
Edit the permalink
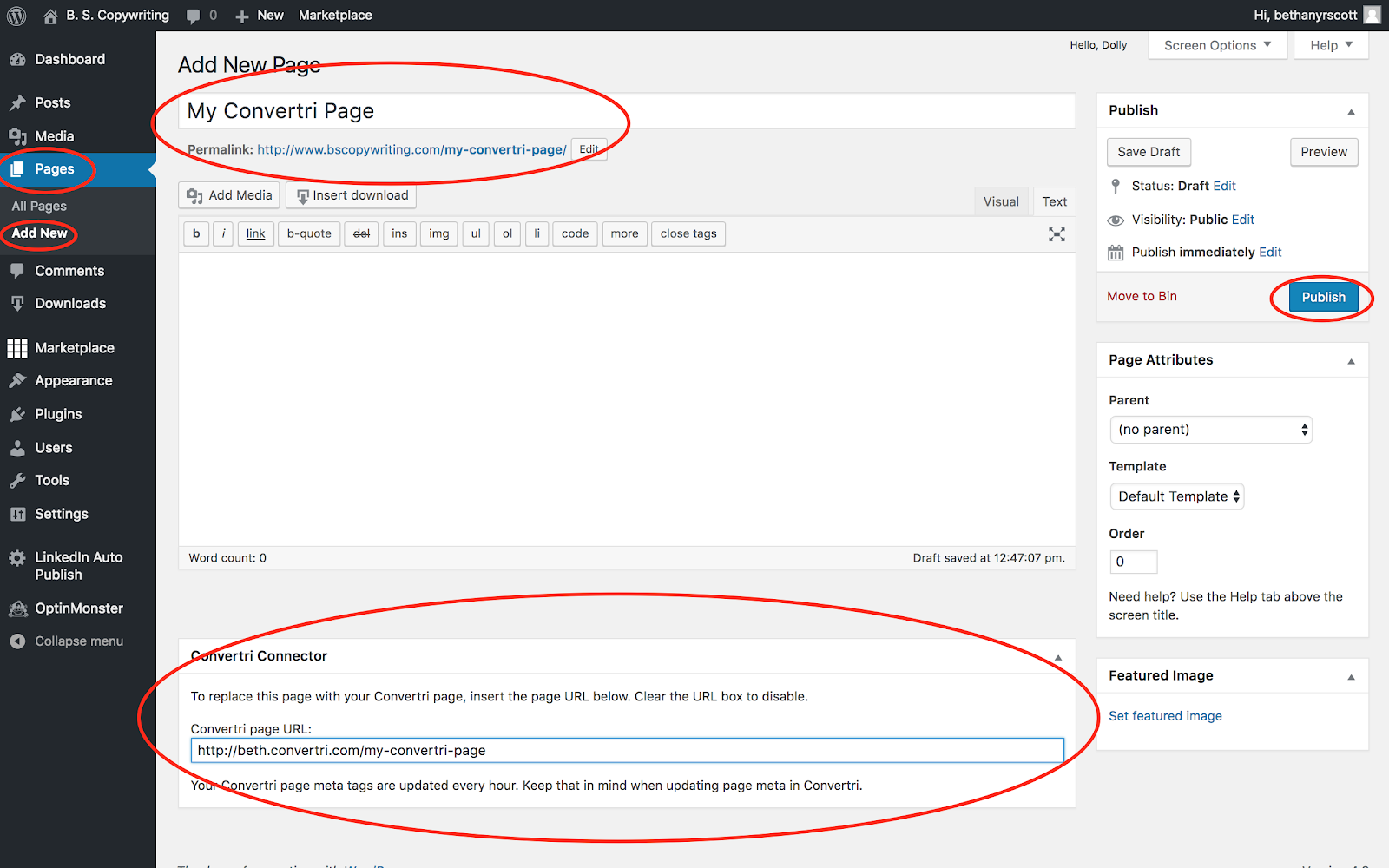pyautogui.click(x=589, y=149)
